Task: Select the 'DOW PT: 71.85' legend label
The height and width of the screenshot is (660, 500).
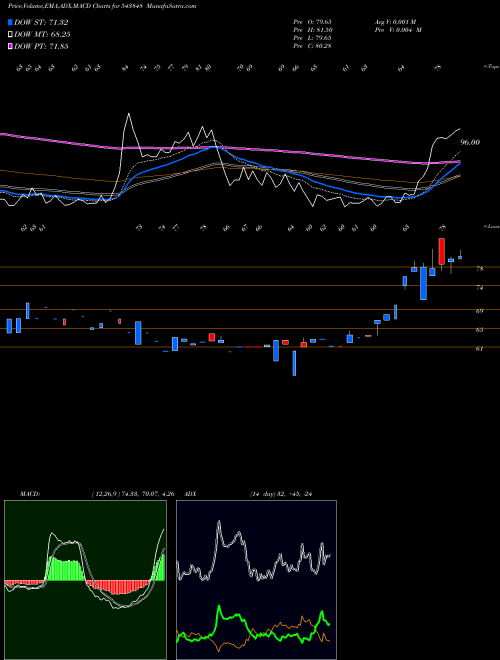Action: (41, 46)
